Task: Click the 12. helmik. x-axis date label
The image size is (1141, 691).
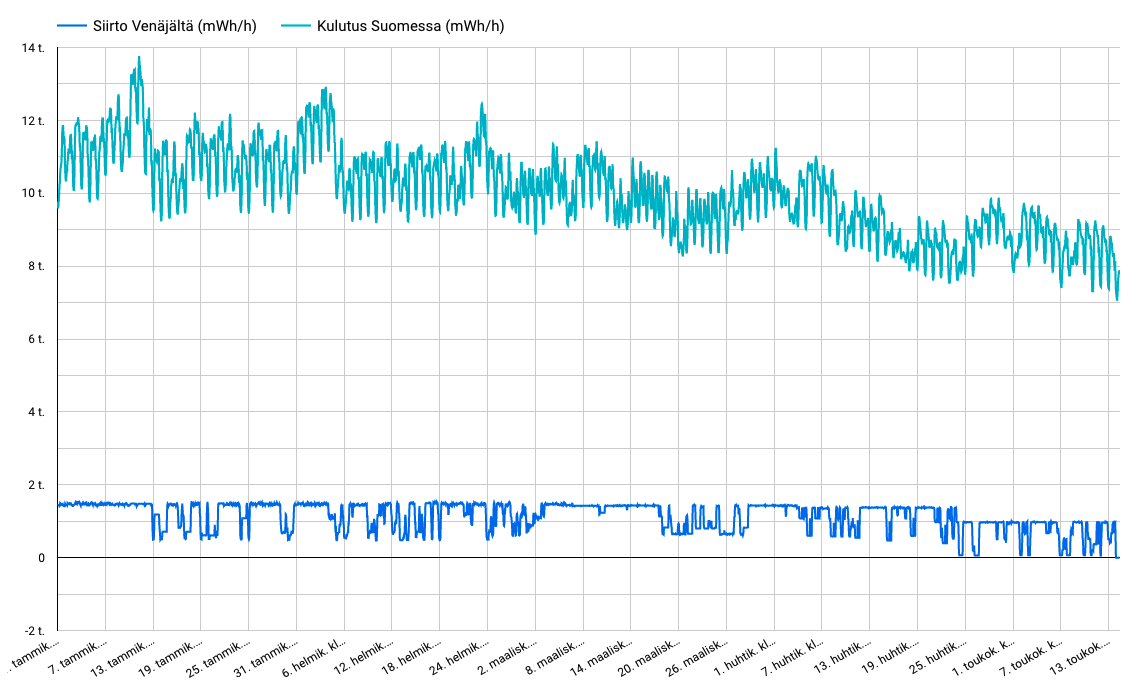Action: coord(363,657)
